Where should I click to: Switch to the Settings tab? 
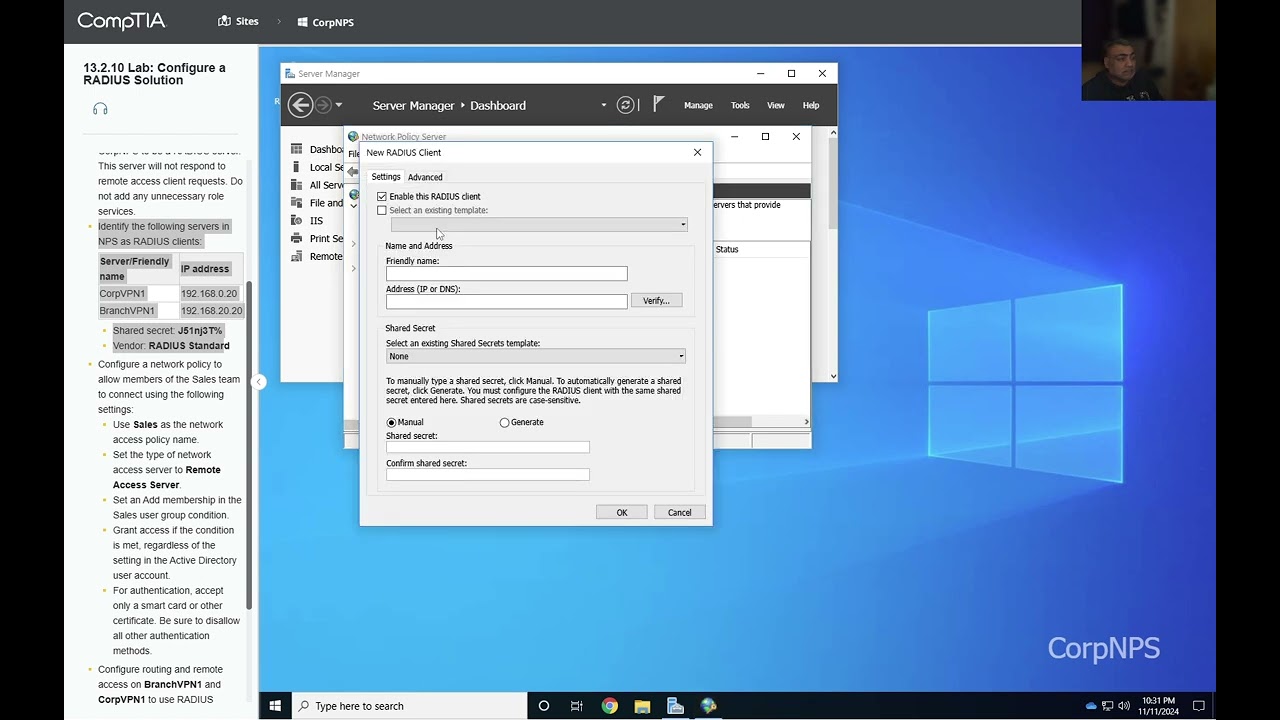386,177
